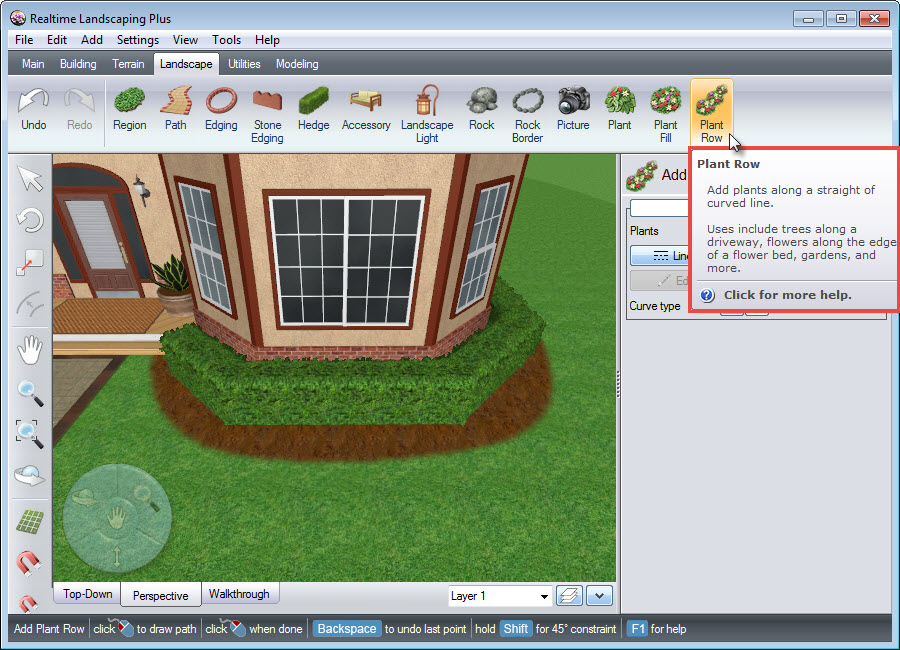
Task: Switch to the Utilities tab
Action: click(x=244, y=64)
